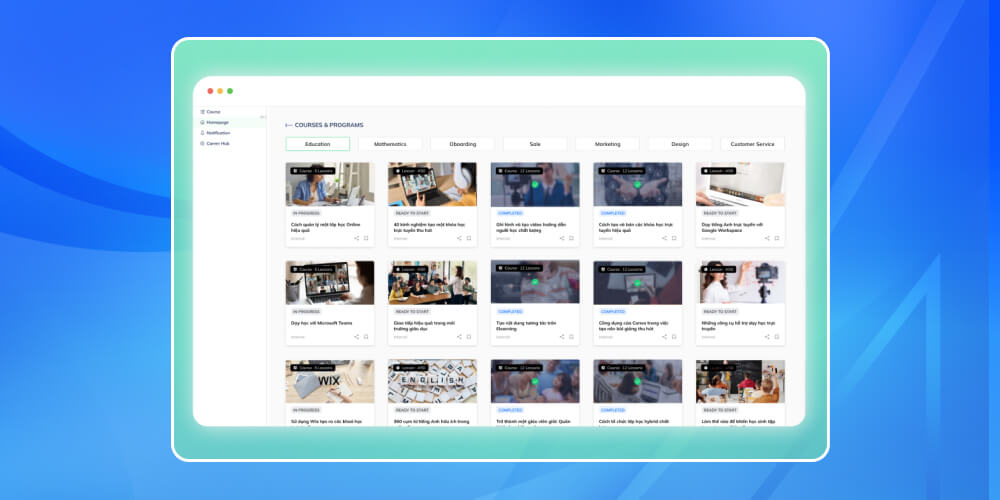1000x500 pixels.
Task: Bookmark the Google Workspace English teaching card
Action: 777,238
